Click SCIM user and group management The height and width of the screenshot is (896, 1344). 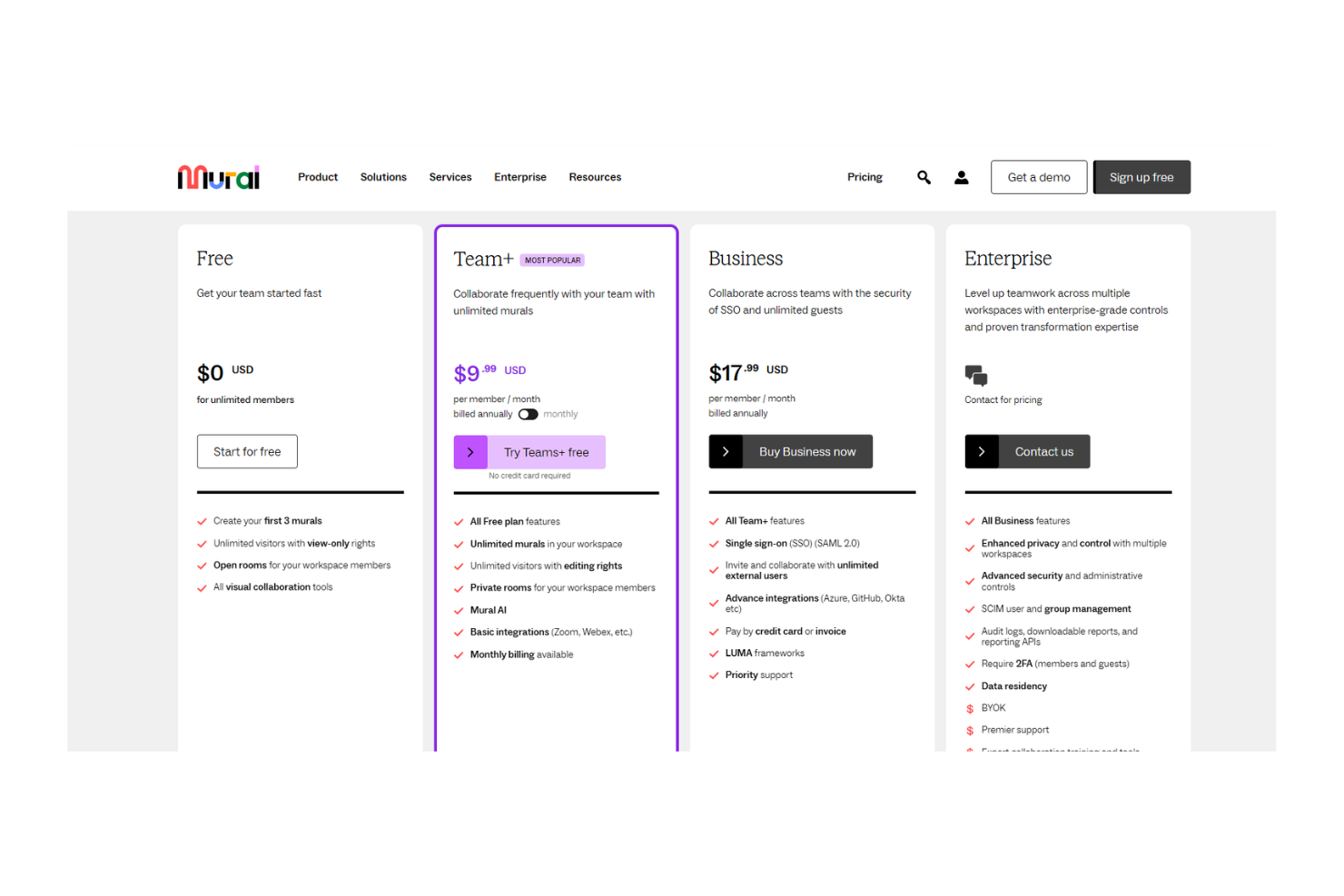pyautogui.click(x=1056, y=609)
